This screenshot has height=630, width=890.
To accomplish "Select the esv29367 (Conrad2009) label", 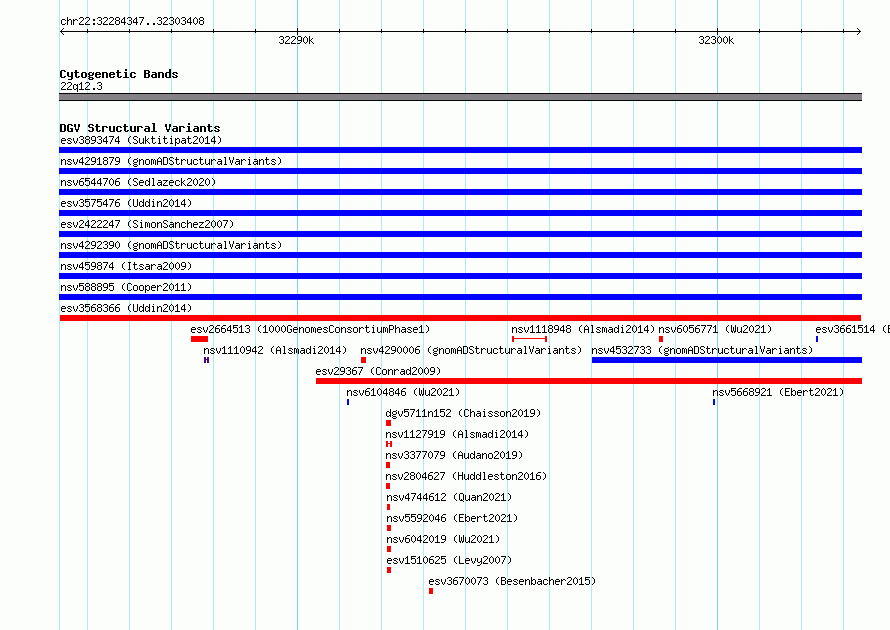I will [378, 371].
